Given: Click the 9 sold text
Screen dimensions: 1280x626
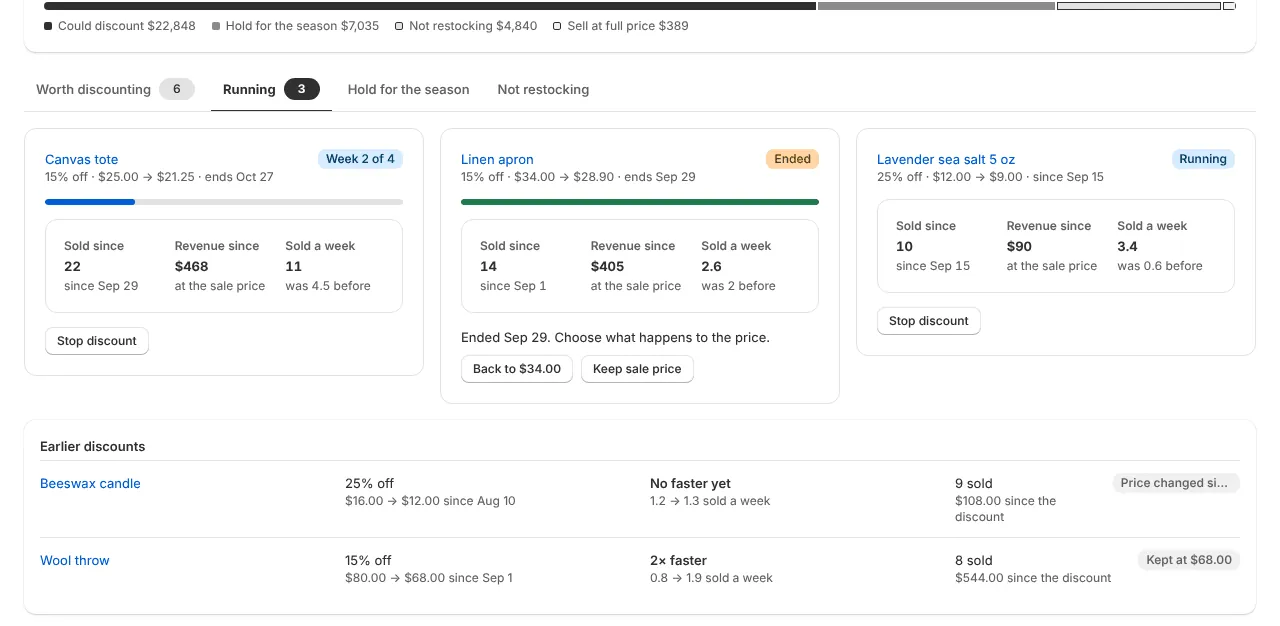Looking at the screenshot, I should (x=974, y=483).
